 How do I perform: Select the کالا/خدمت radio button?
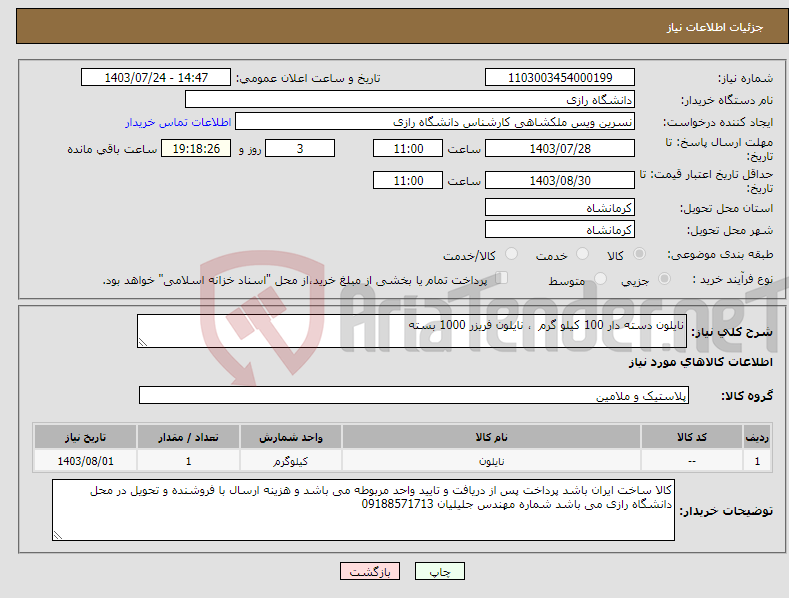pos(511,254)
